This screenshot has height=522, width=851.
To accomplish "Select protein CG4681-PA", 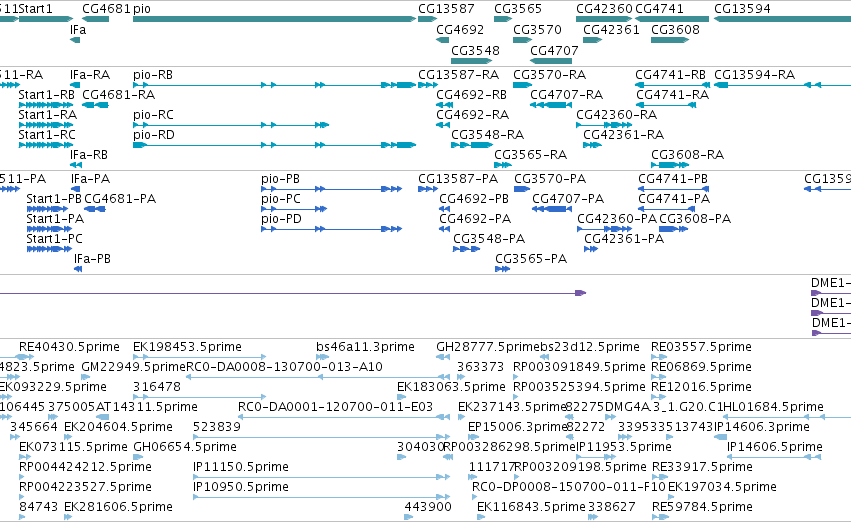I will 94,209.
